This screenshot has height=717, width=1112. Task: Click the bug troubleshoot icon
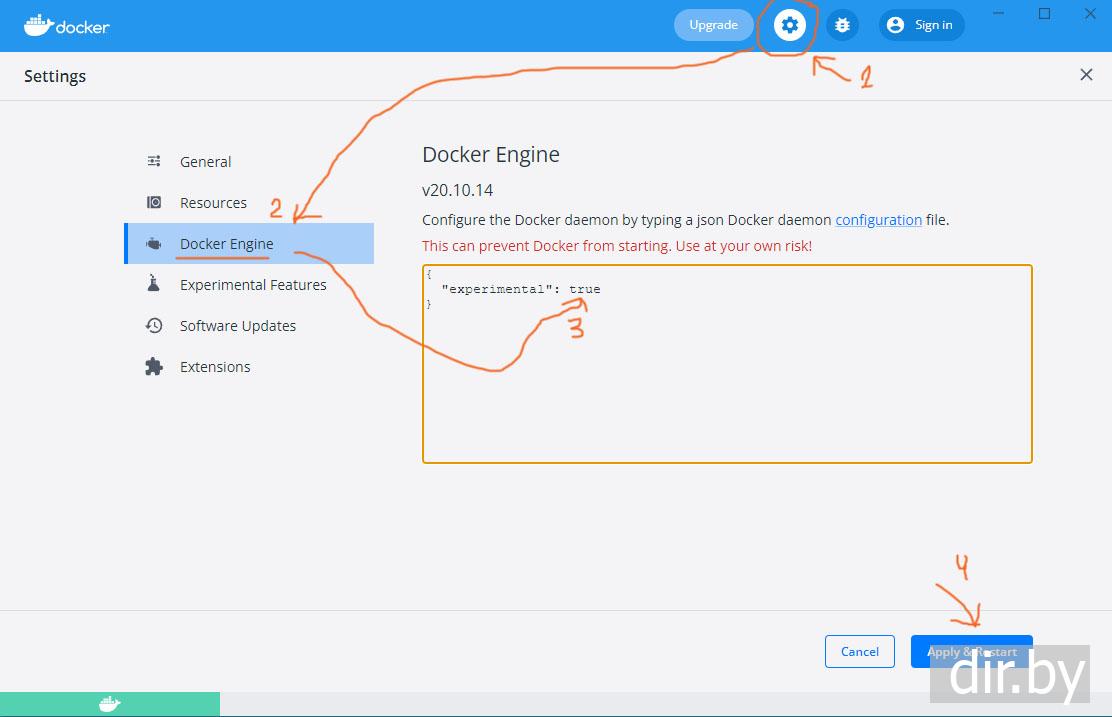click(842, 25)
